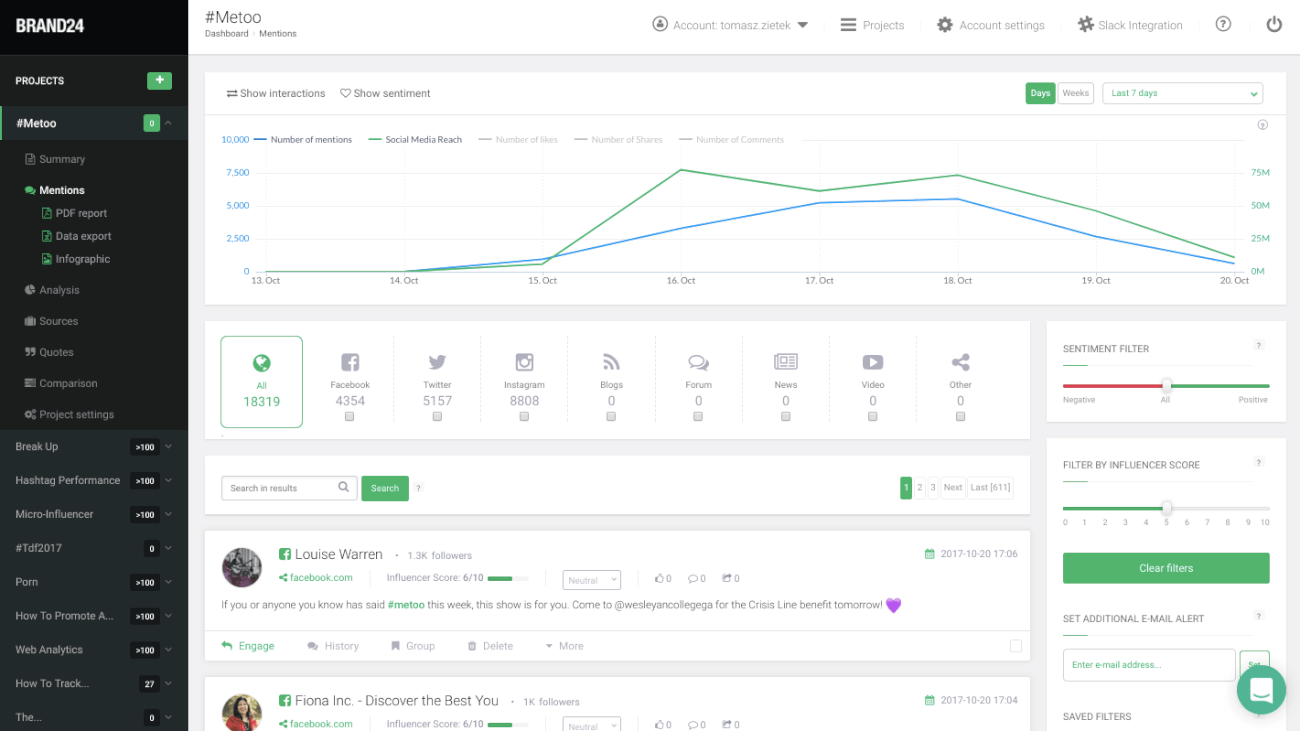This screenshot has width=1300, height=731.
Task: Open the help question mark icon in header
Action: (x=1223, y=24)
